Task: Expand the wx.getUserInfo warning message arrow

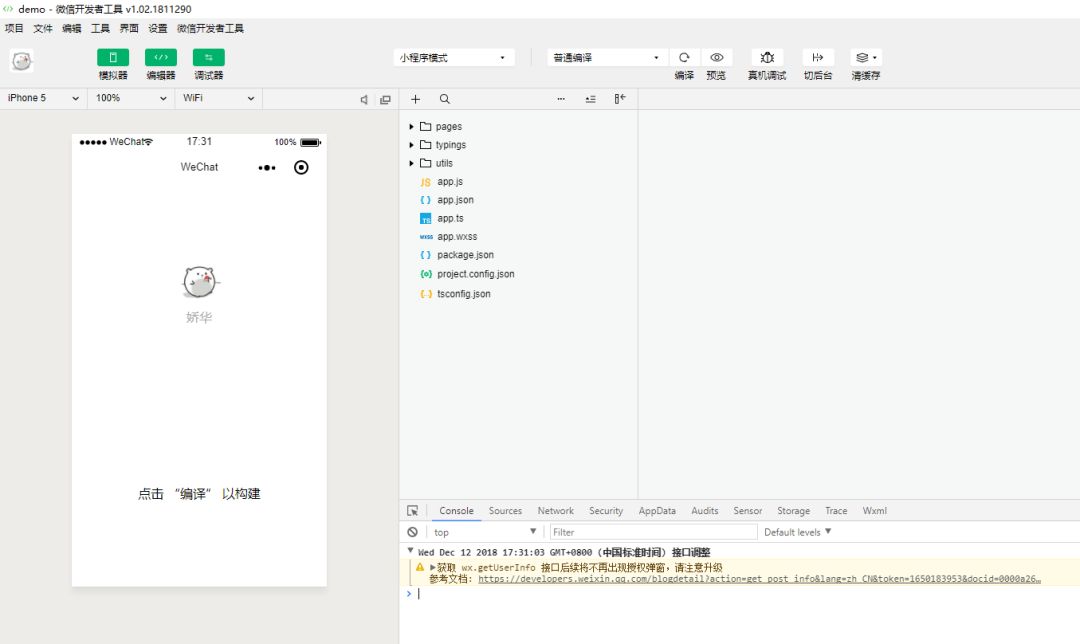Action: (433, 568)
